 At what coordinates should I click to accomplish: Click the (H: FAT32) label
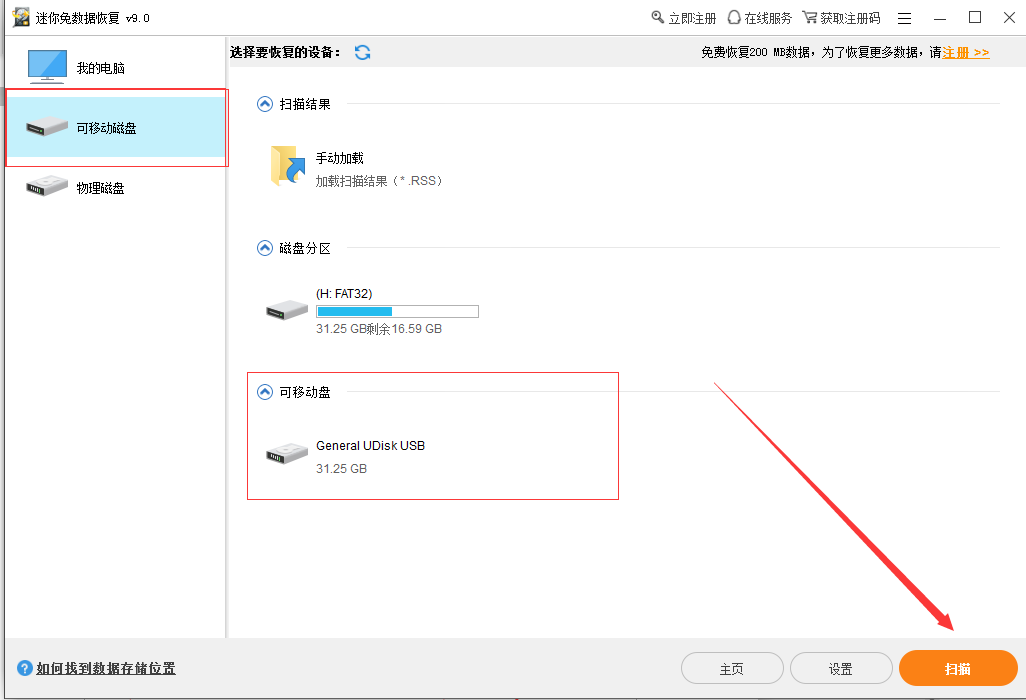[344, 294]
